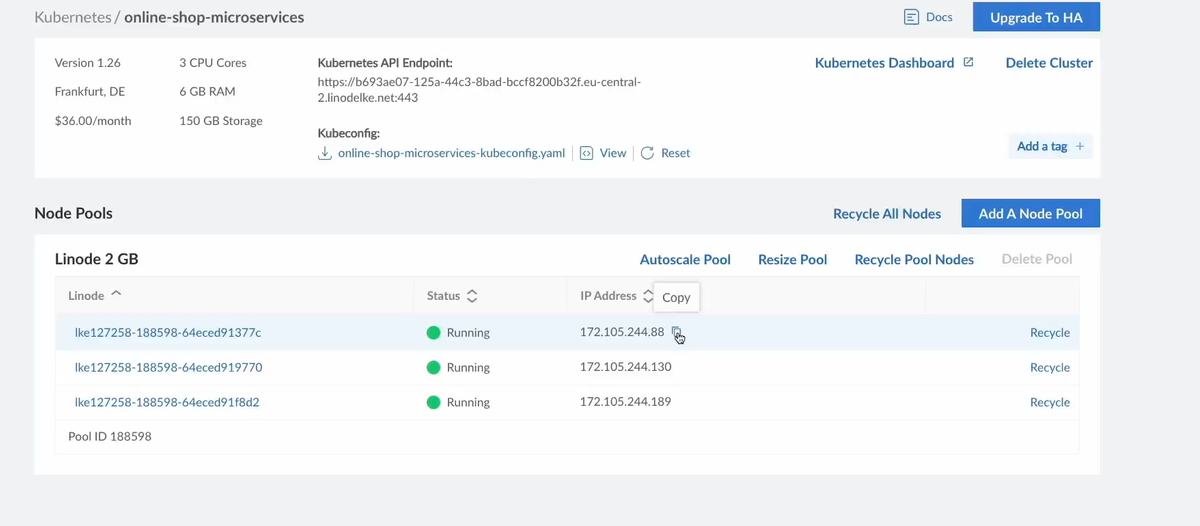
Task: Click the external link icon beside Kubernetes Dashboard
Action: click(x=968, y=62)
